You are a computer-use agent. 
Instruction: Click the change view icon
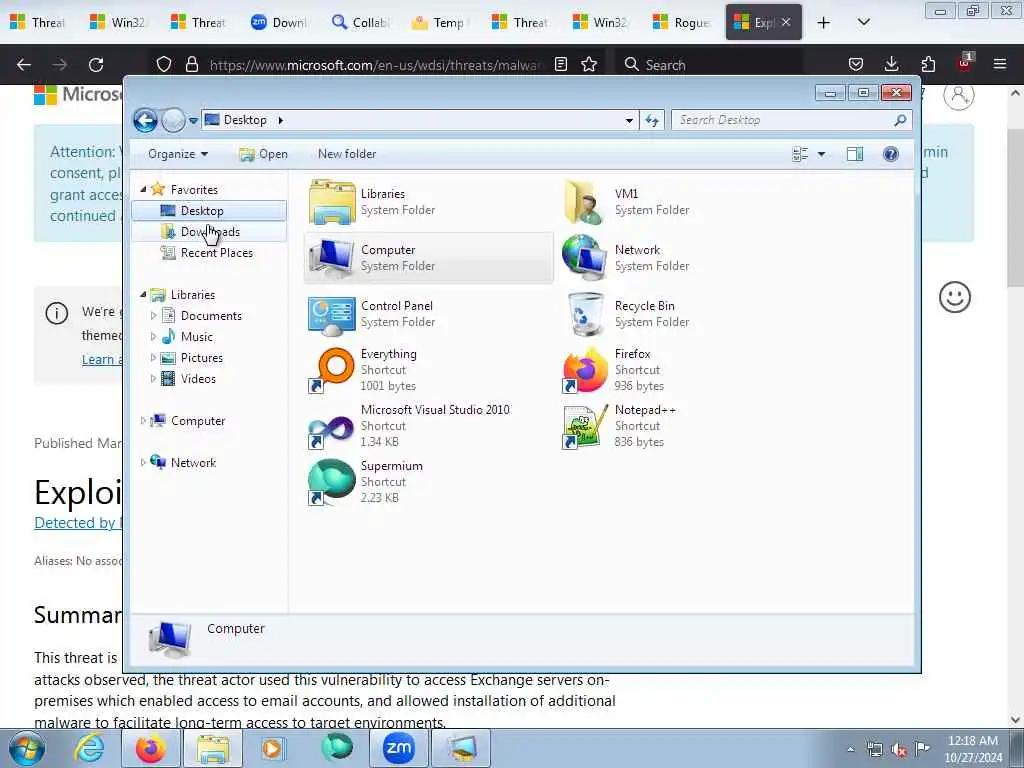pos(800,154)
